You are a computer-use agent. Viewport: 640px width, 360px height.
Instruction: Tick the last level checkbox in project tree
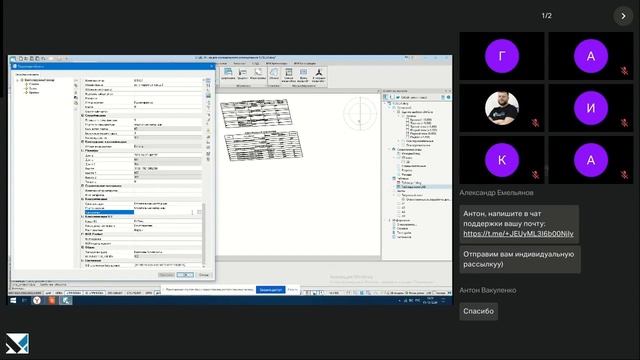pyautogui.click(x=407, y=137)
